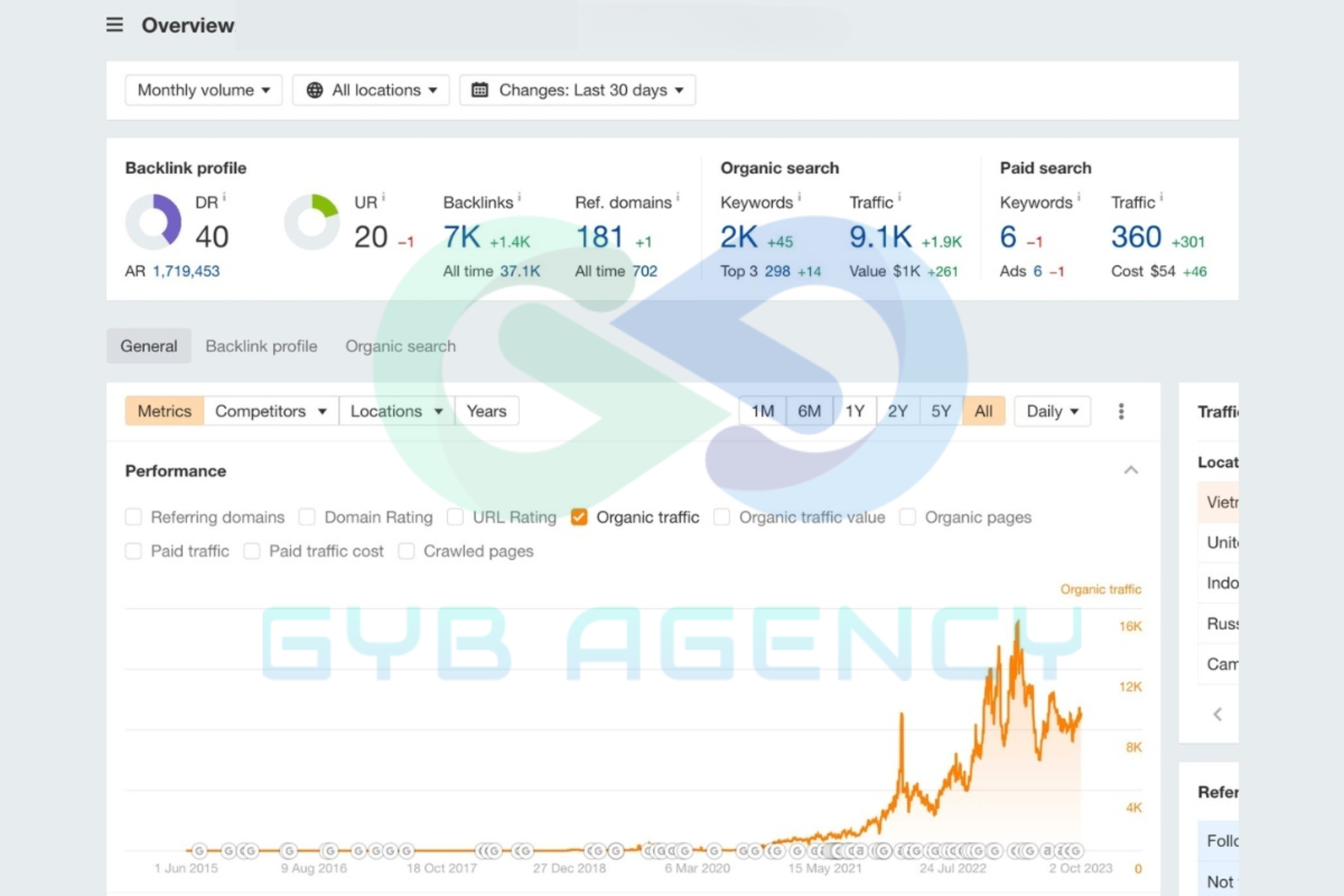Open the 7K Backlinks value
The height and width of the screenshot is (896, 1344).
[462, 237]
